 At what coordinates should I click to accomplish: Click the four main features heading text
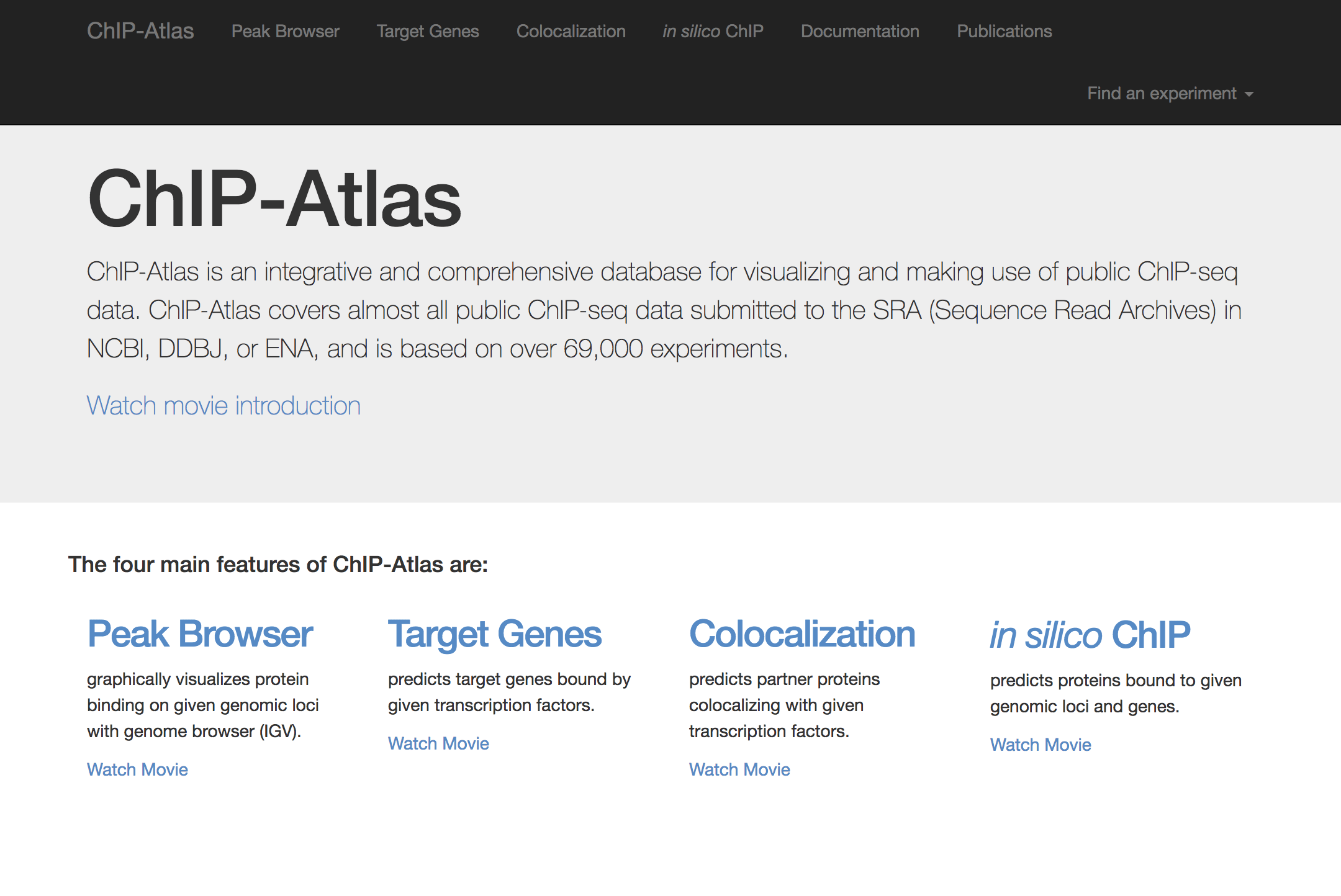pos(278,565)
